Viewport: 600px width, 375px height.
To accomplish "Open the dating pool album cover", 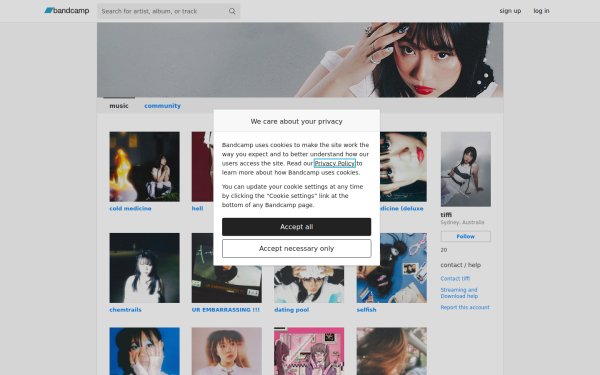I will click(x=309, y=284).
